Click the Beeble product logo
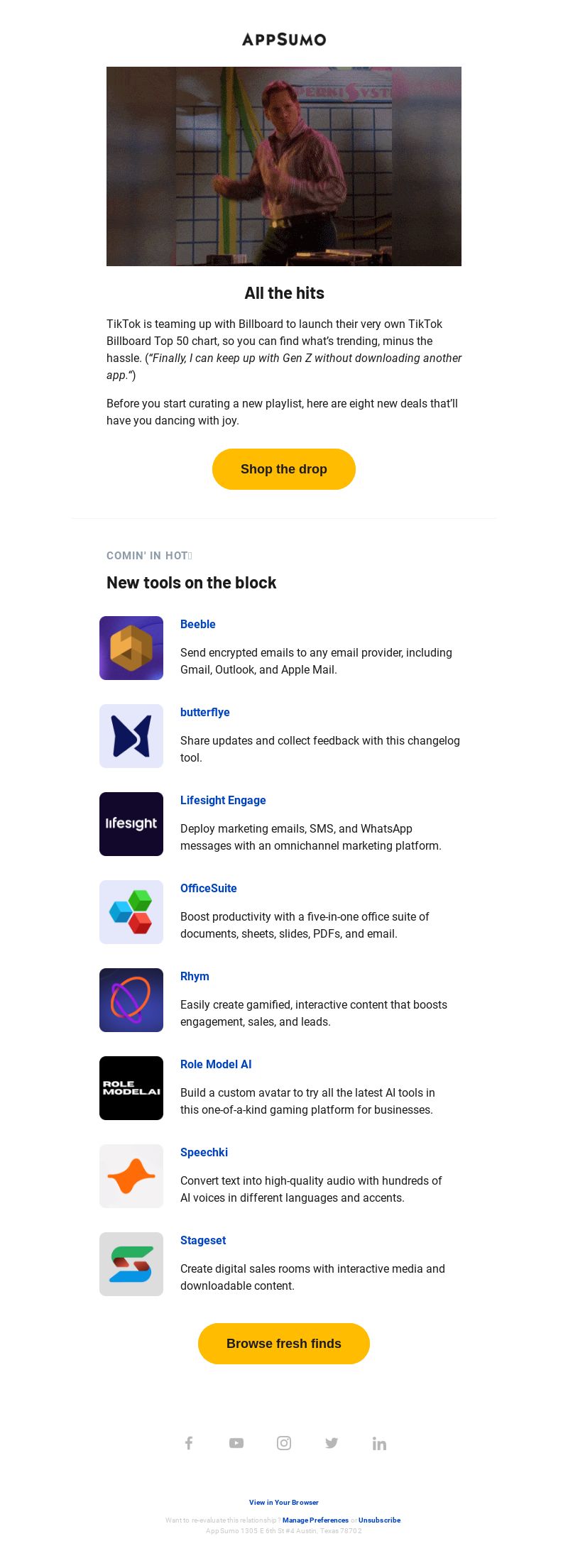The height and width of the screenshot is (1568, 568). point(131,648)
